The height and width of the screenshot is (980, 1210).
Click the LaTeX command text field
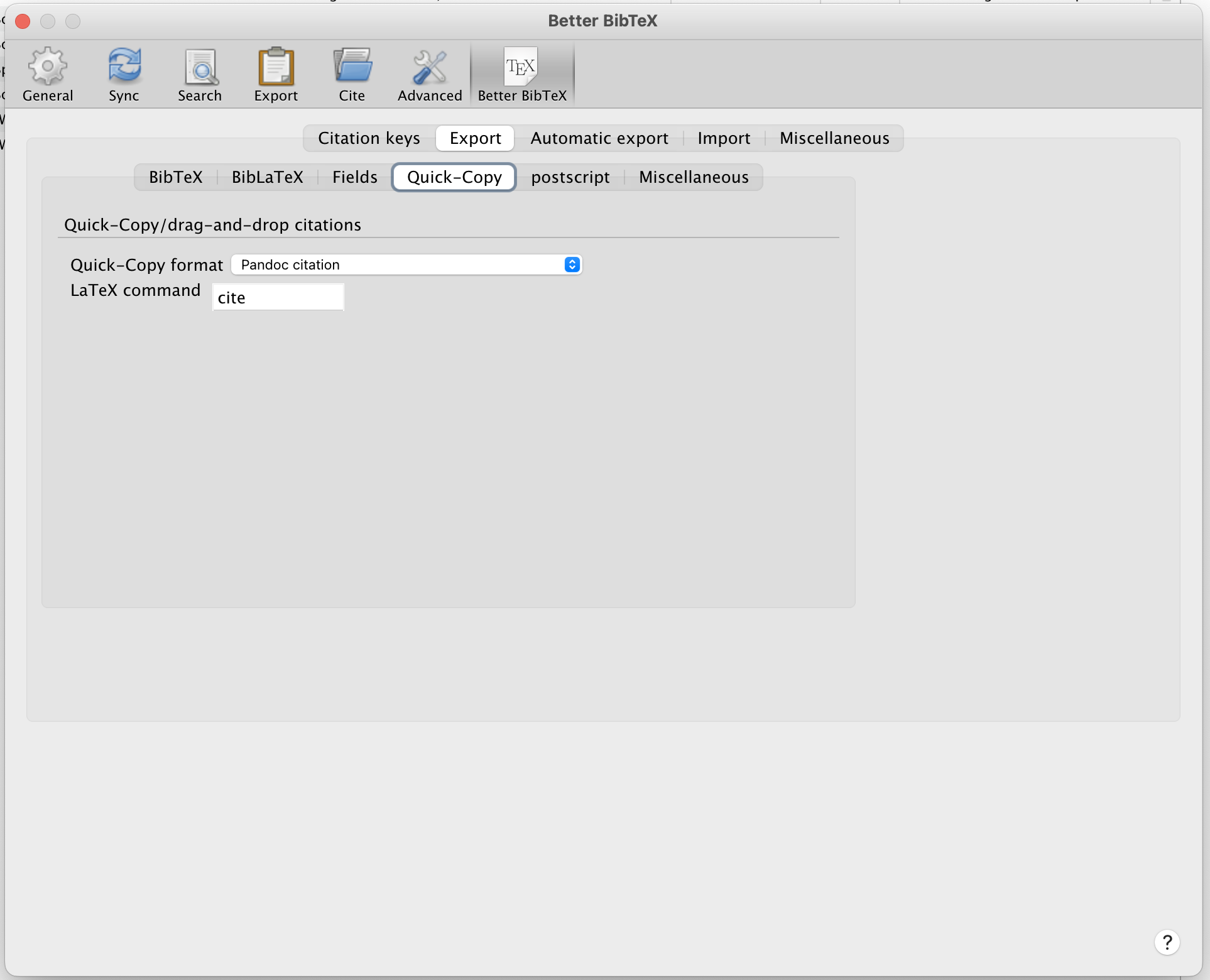point(278,297)
